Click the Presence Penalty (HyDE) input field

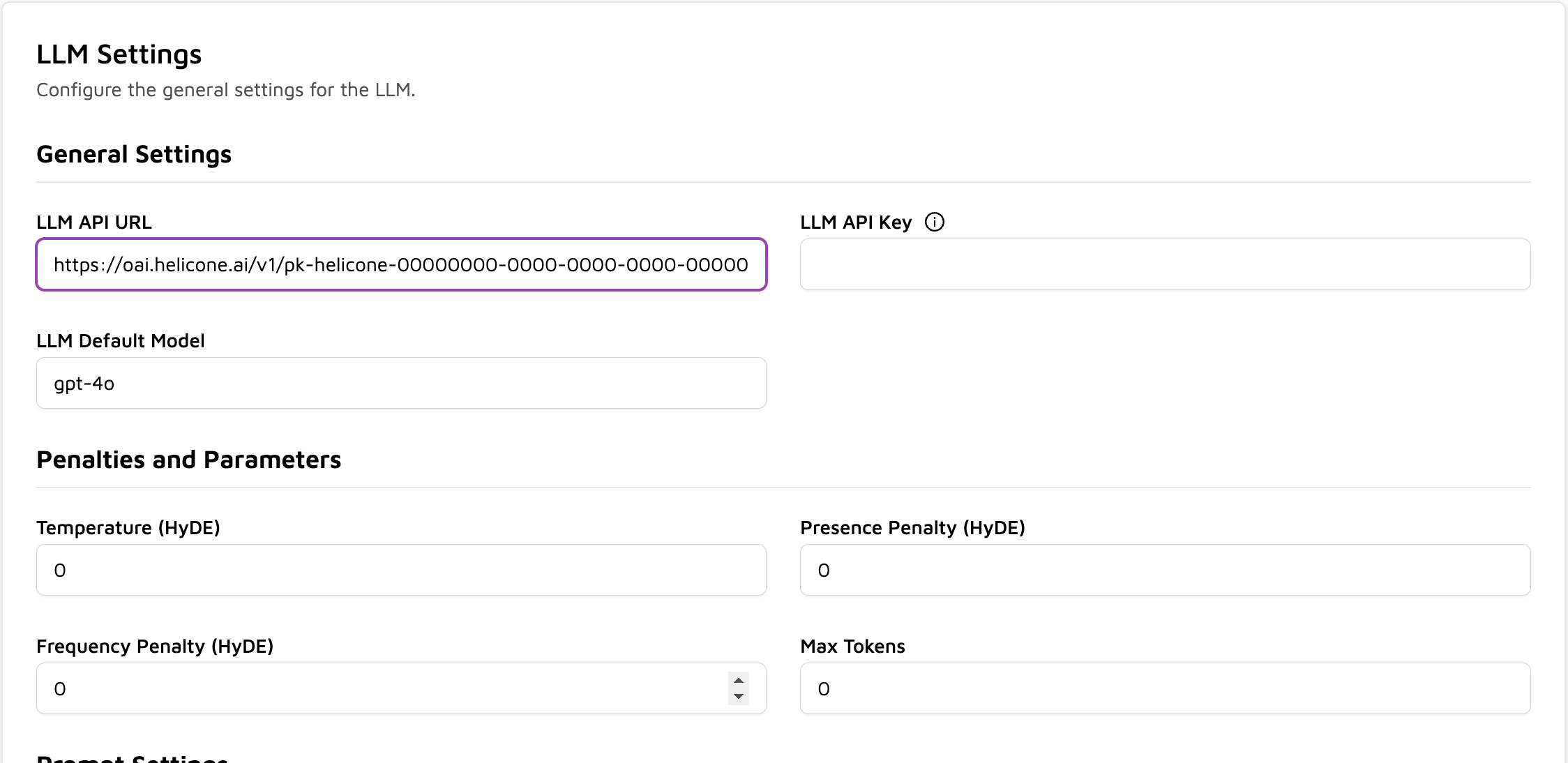1165,570
